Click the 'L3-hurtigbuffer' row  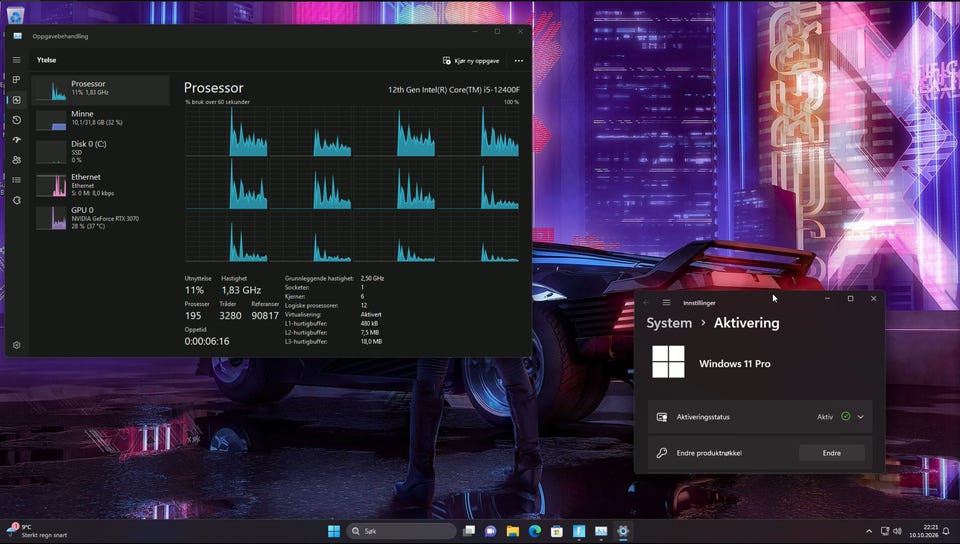tap(334, 341)
